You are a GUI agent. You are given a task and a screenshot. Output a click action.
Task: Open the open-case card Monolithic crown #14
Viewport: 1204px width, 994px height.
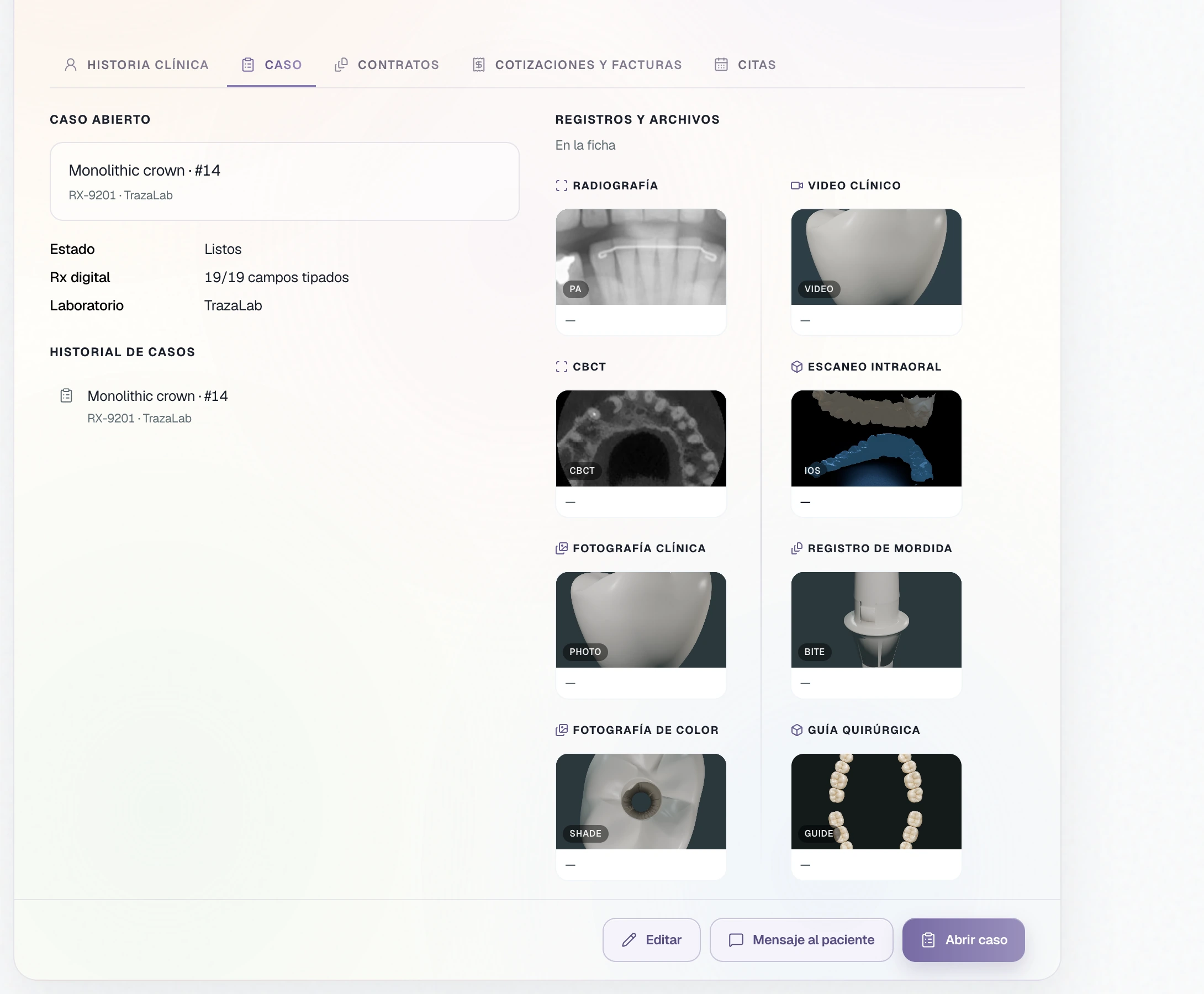click(284, 182)
